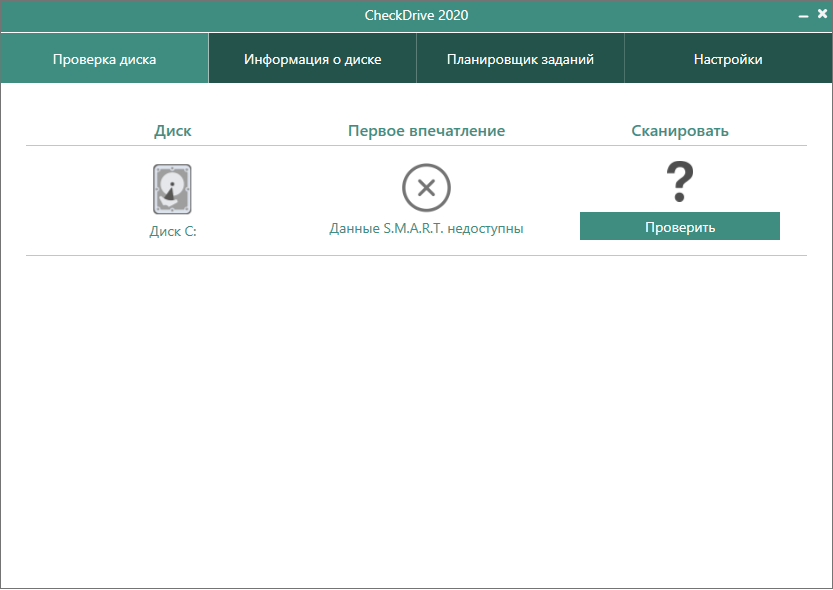Open the Информация о диске tab
Viewport: 833px width, 590px height.
pyautogui.click(x=312, y=58)
